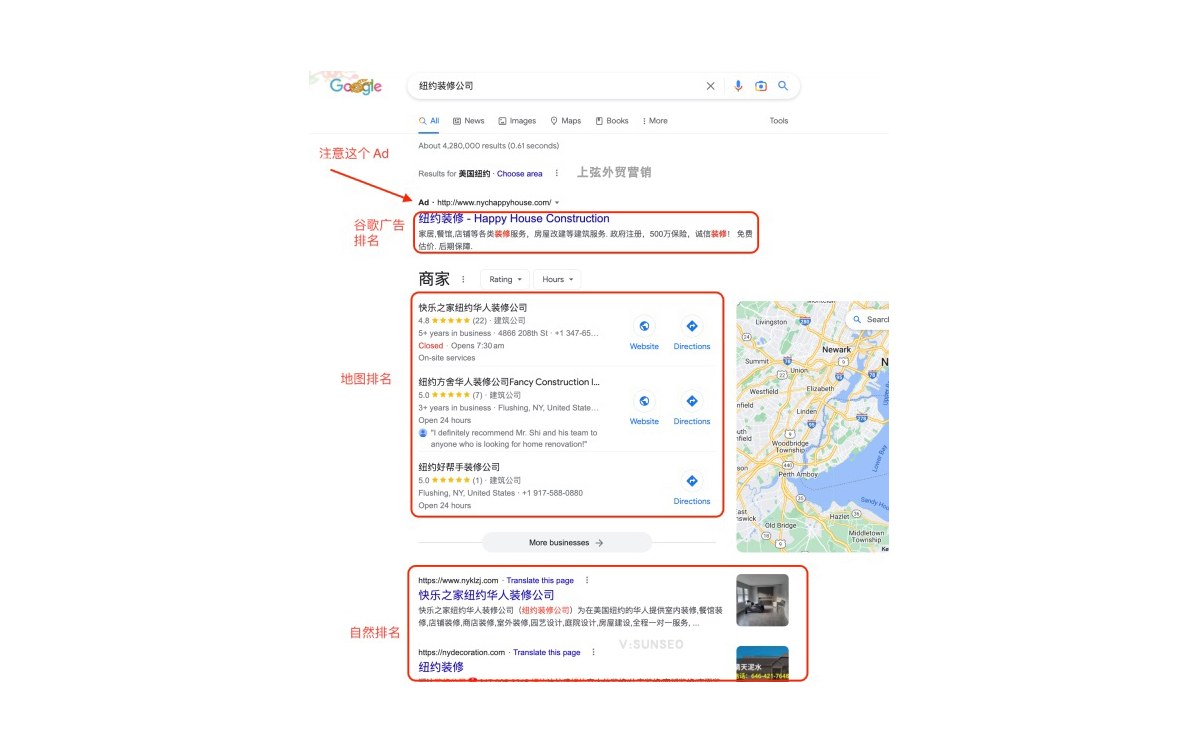1200x750 pixels.
Task: Open three-dot menu beside 商家 heading
Action: click(463, 280)
